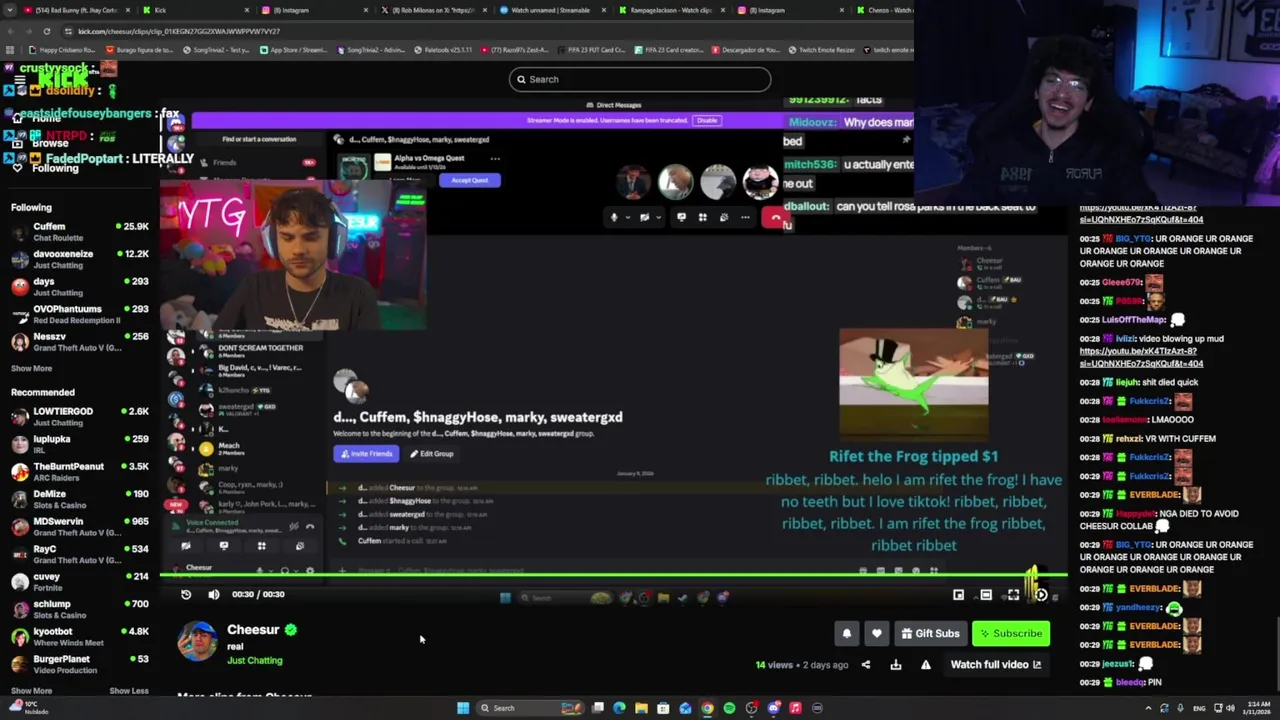The width and height of the screenshot is (1280, 720).
Task: Open LOWTIERGOD channel under Recommended
Action: (80, 416)
